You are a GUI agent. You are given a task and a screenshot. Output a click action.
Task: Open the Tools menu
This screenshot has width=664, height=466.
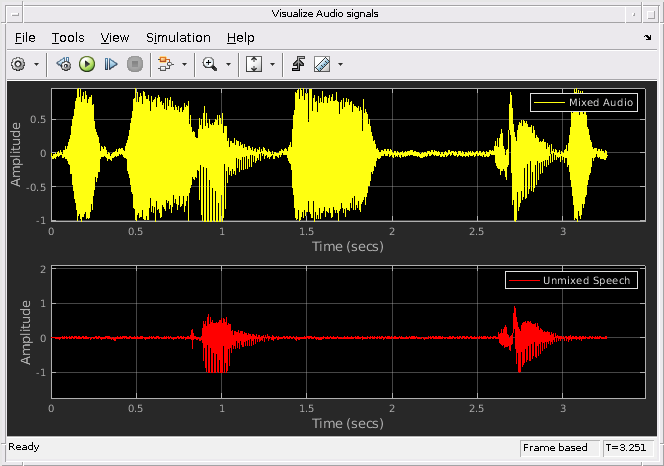(68, 38)
